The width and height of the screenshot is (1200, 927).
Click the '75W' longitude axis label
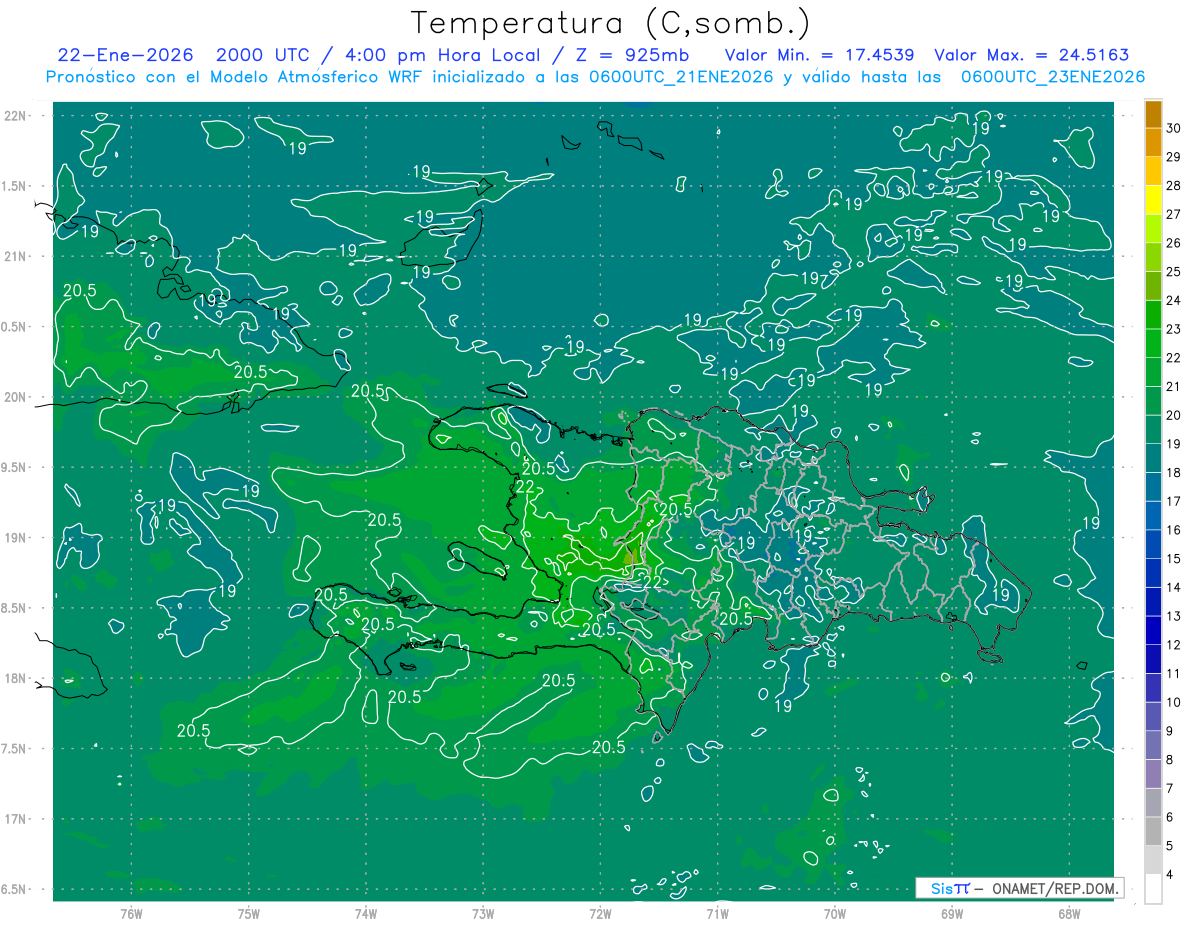pyautogui.click(x=249, y=914)
